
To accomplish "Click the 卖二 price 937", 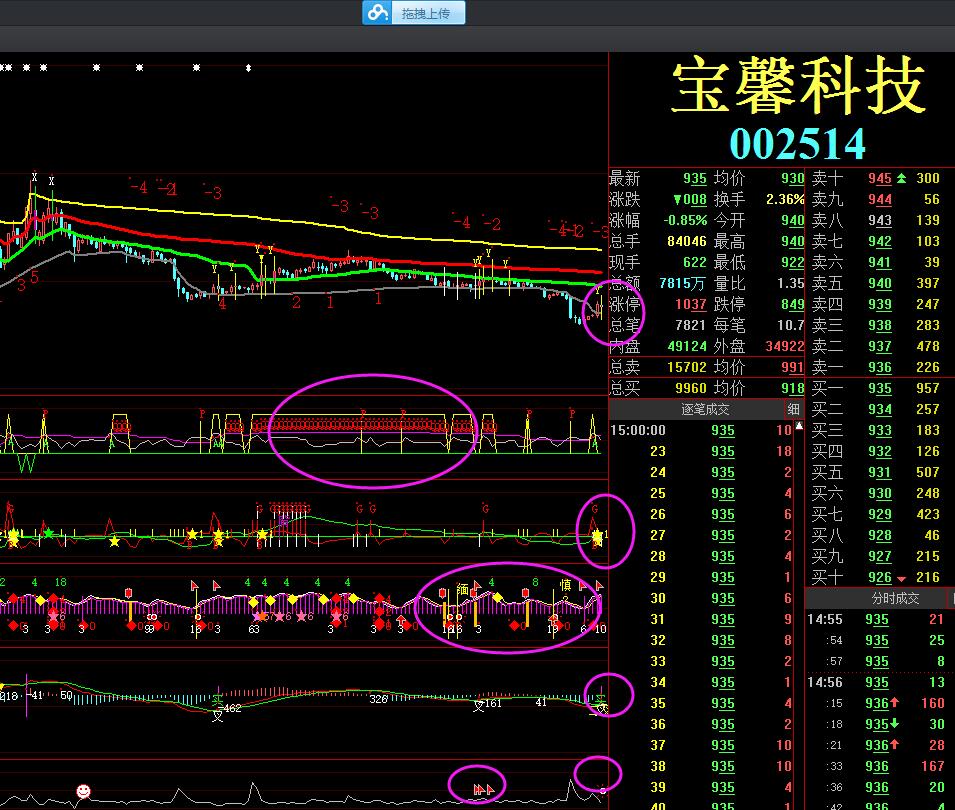I will [880, 346].
